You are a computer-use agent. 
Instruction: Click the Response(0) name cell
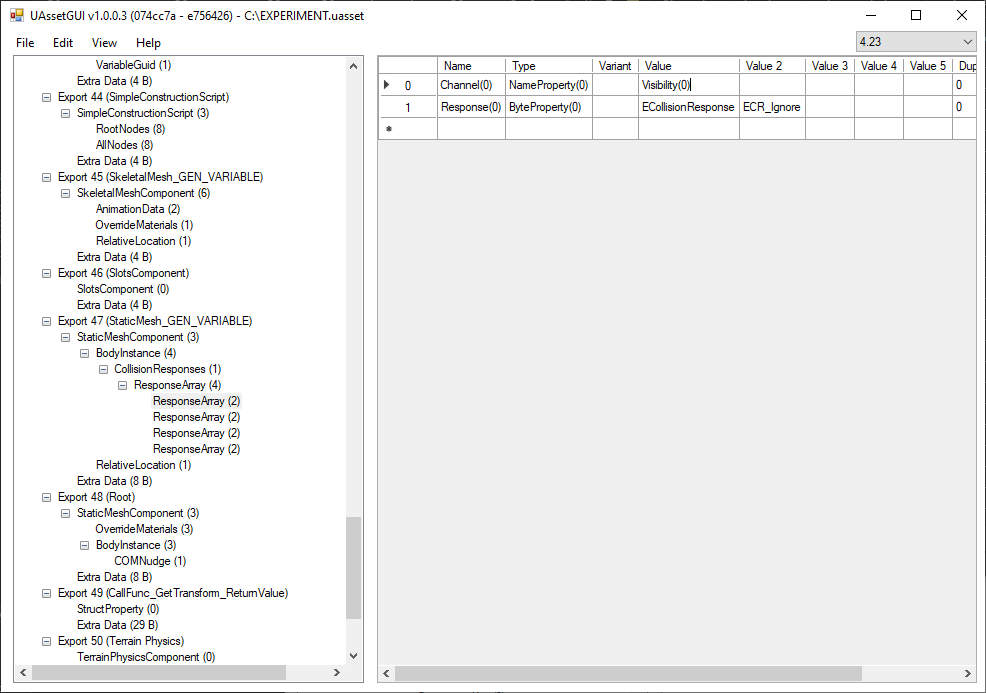pyautogui.click(x=471, y=107)
